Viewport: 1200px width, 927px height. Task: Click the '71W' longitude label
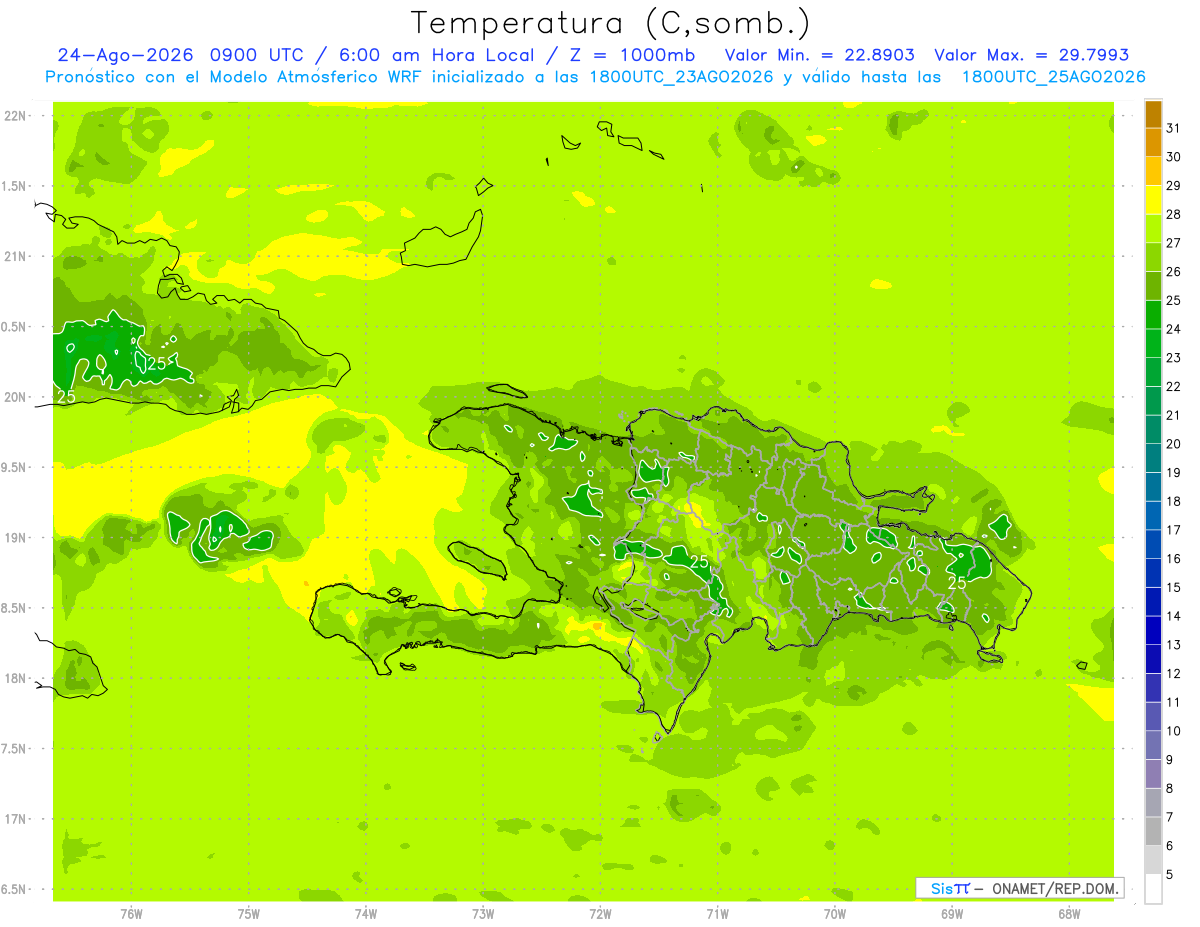click(718, 914)
